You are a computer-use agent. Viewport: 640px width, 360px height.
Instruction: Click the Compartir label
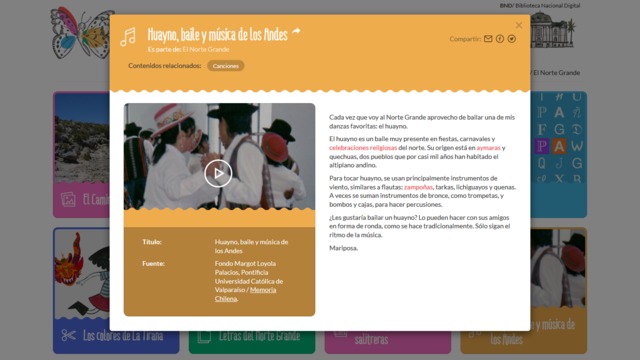(x=465, y=39)
